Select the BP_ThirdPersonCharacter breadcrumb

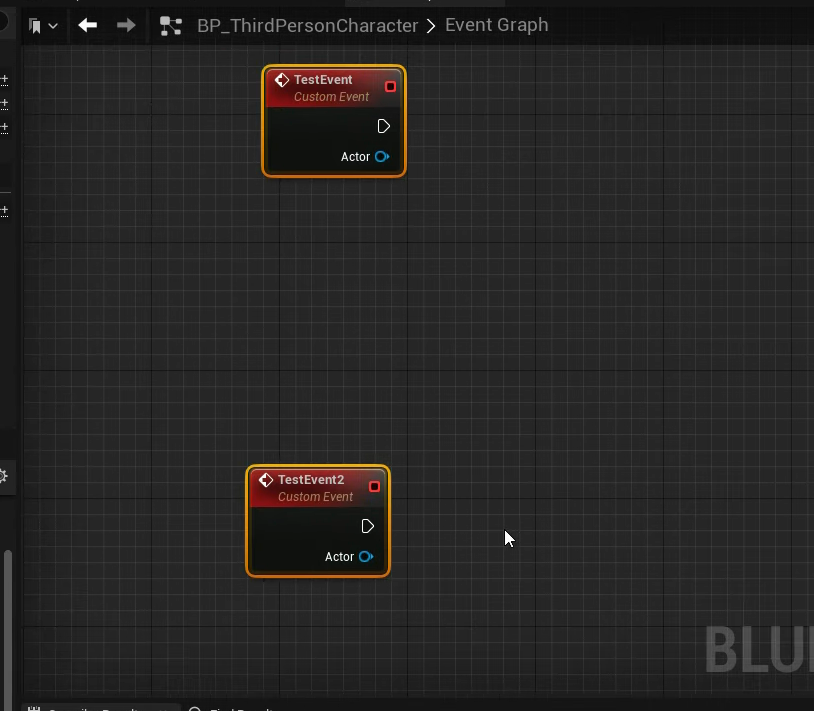307,26
